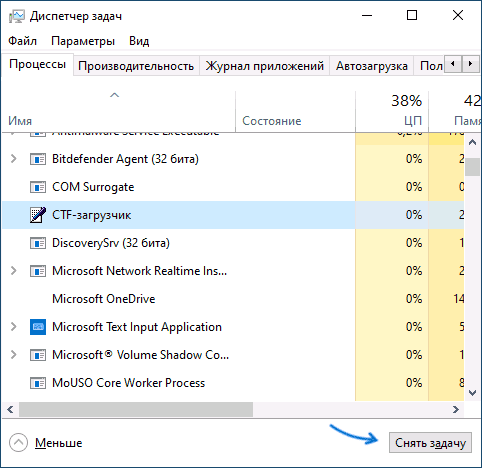Click the Microsoft Text Input Application icon

[x=38, y=327]
